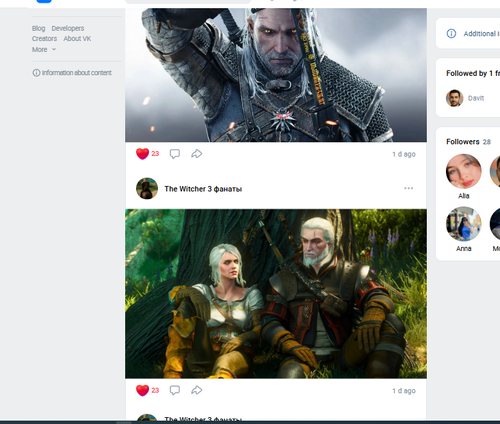The image size is (500, 424).
Task: Open the Geralt sword portrait image
Action: point(276,75)
